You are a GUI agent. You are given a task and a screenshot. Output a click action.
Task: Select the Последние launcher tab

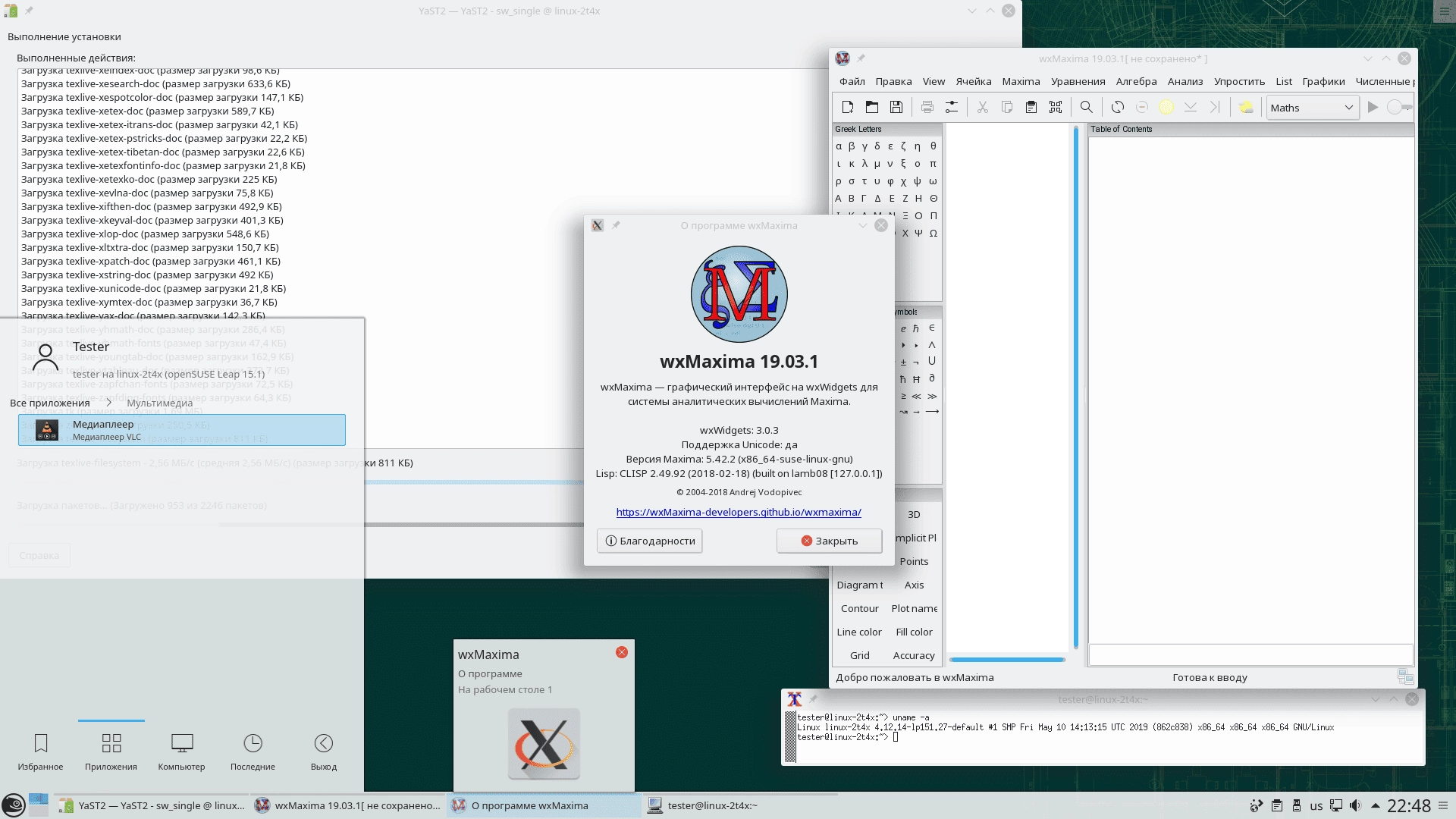click(x=253, y=752)
